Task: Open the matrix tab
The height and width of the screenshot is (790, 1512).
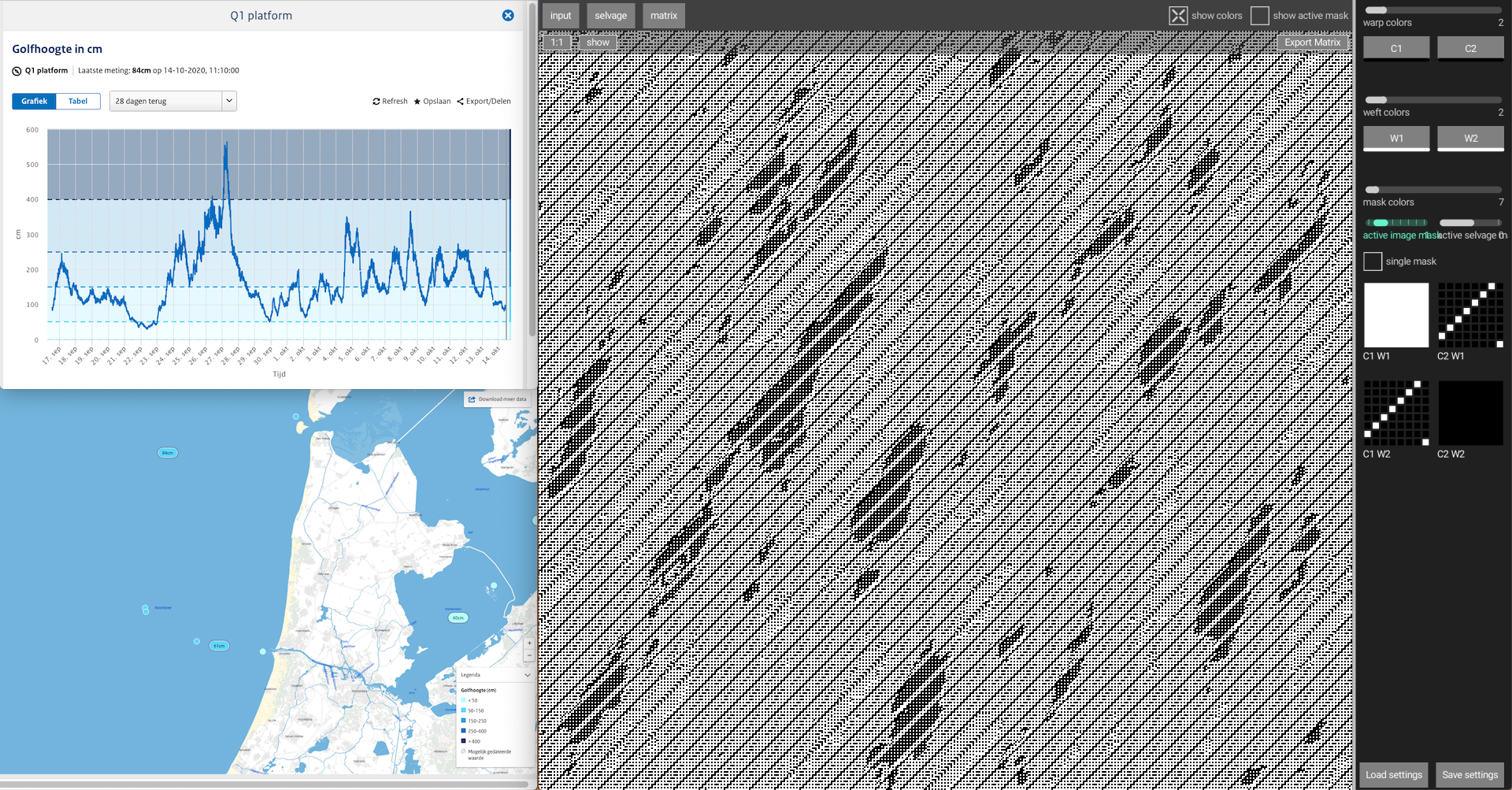Action: point(664,16)
